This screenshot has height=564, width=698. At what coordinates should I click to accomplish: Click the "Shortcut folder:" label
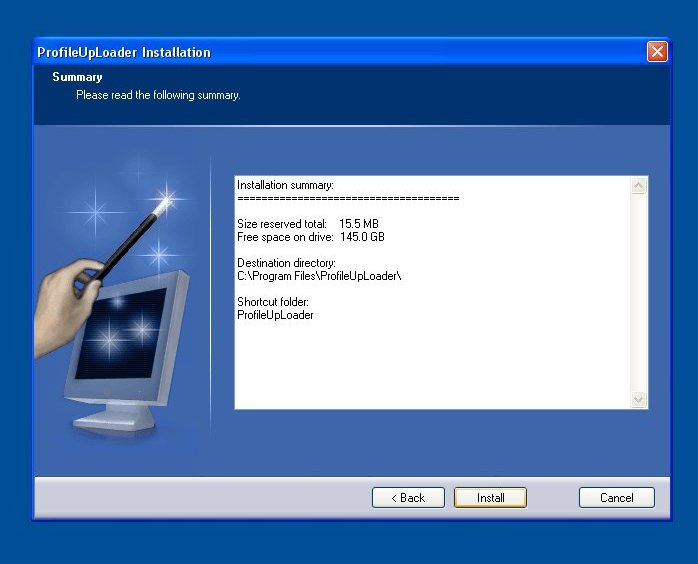coord(273,302)
